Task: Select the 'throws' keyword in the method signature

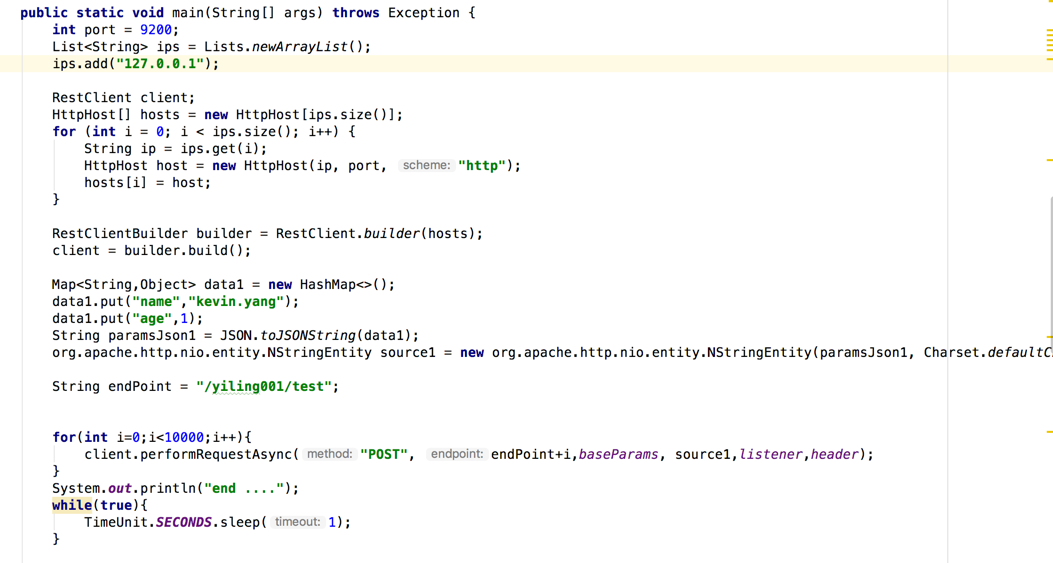Action: 356,13
